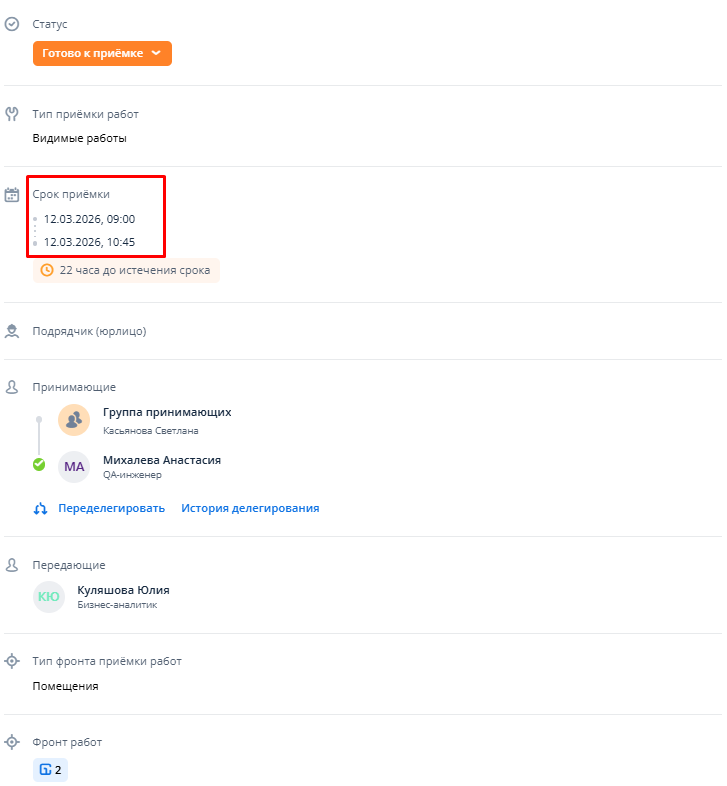This screenshot has width=727, height=786.
Task: Click the Переделегировать link
Action: click(x=111, y=508)
